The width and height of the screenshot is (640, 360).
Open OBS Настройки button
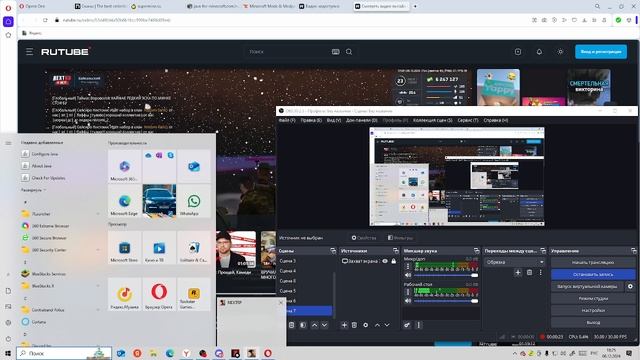593,310
